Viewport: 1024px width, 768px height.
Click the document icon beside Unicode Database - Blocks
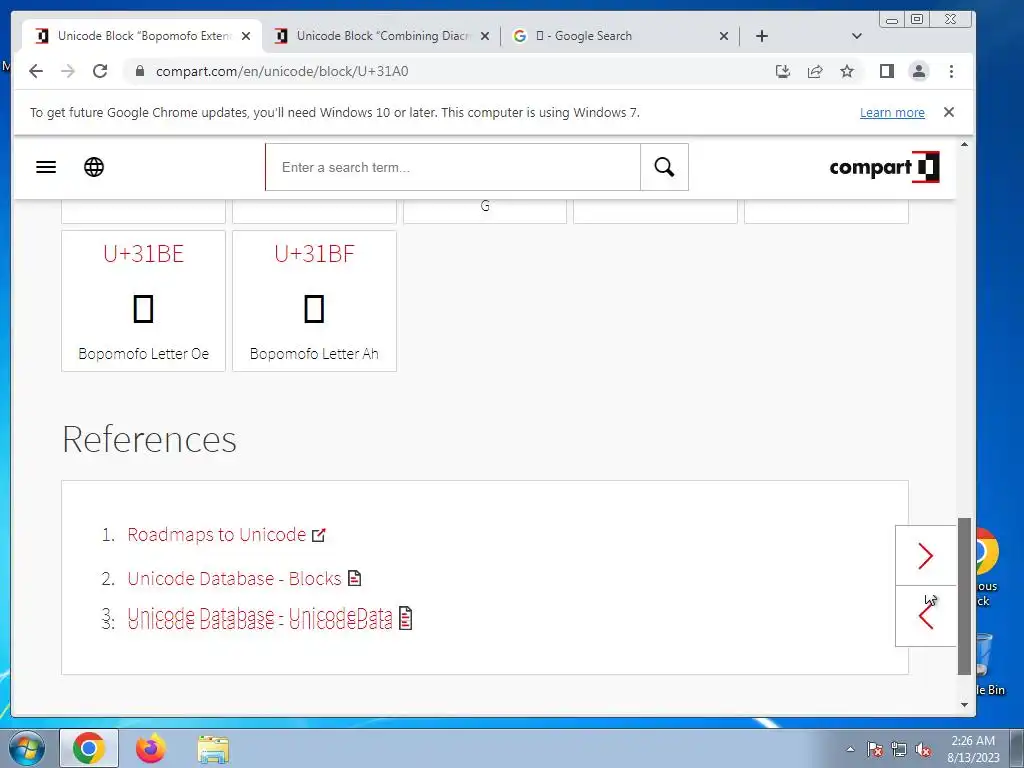click(x=354, y=578)
